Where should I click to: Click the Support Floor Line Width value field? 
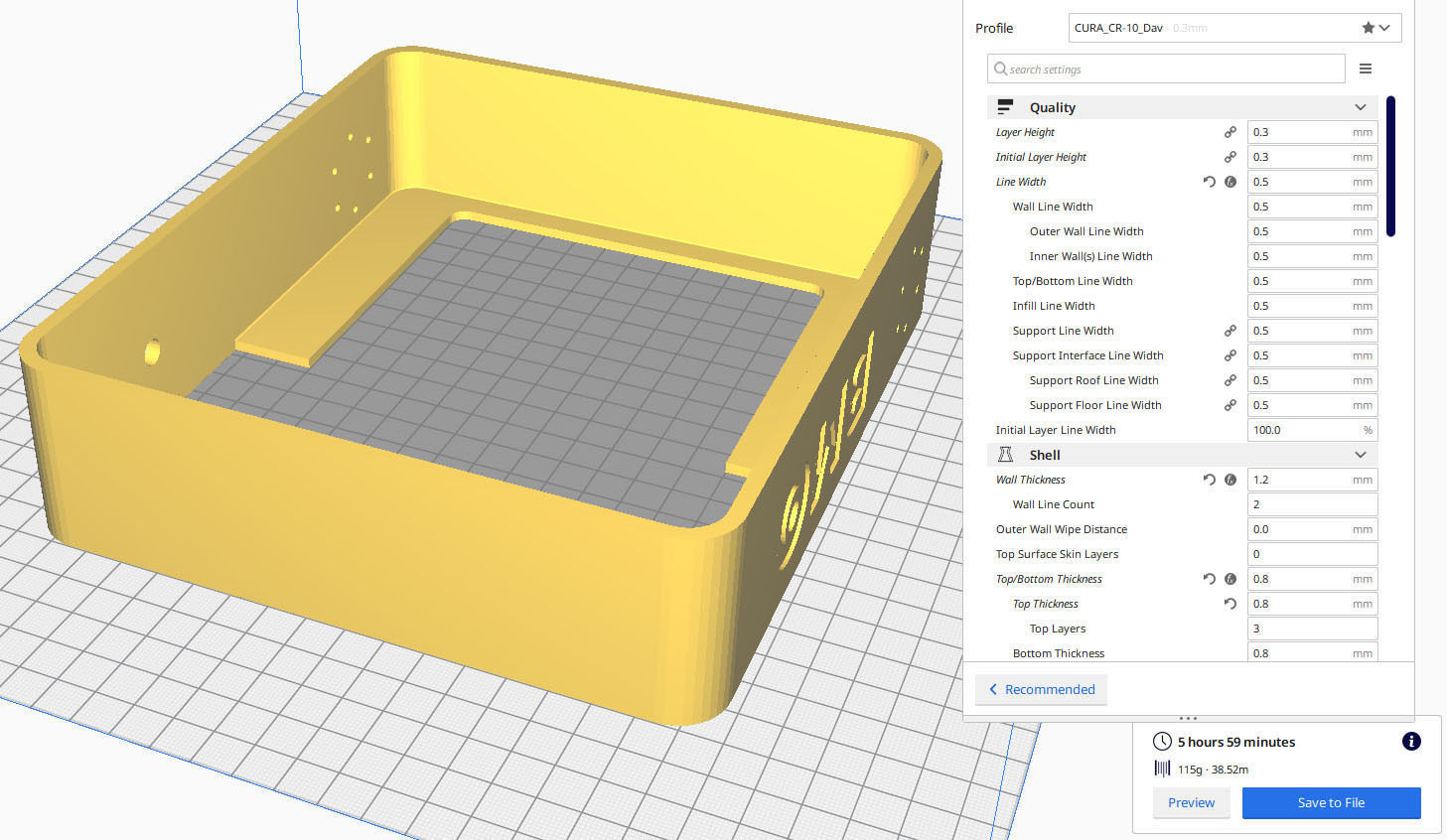tap(1312, 405)
